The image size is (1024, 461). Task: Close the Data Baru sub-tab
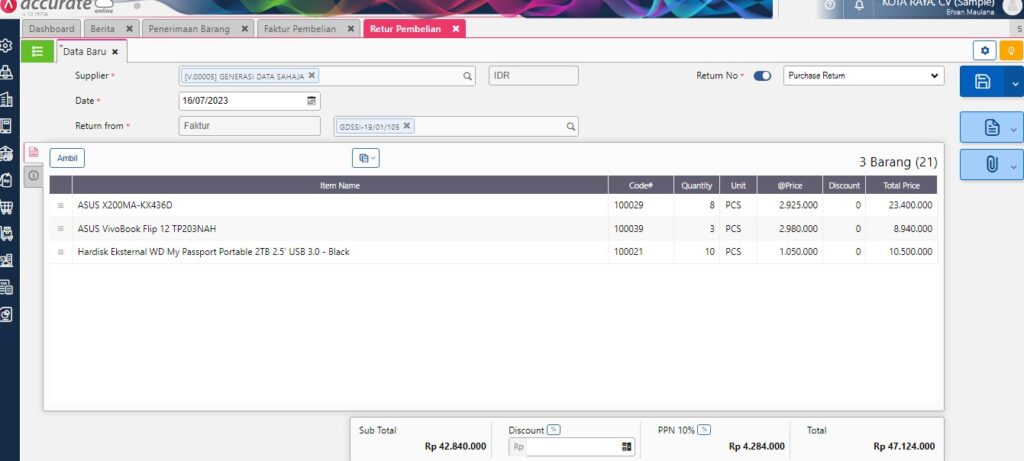click(115, 52)
